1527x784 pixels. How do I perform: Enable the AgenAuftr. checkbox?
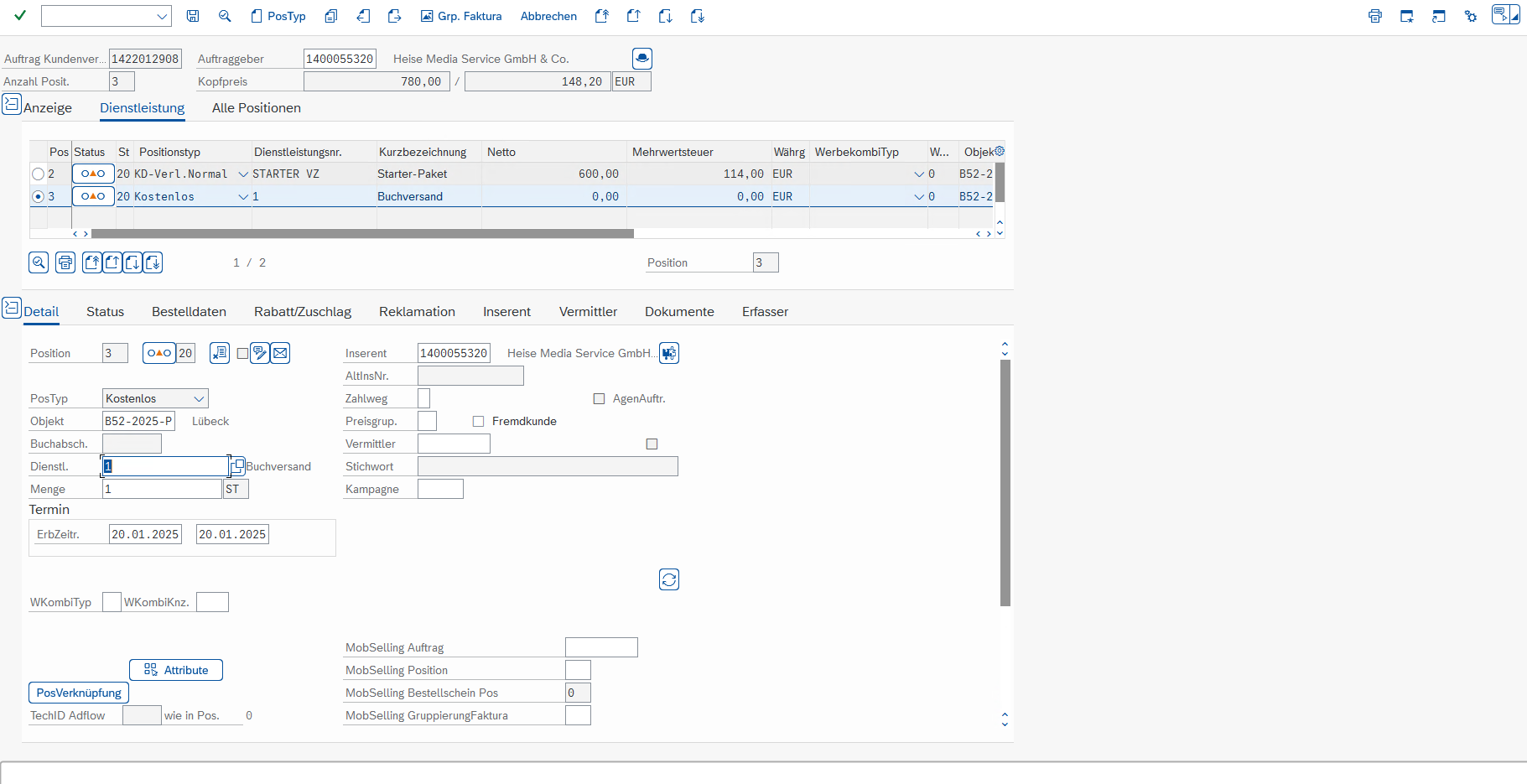599,398
